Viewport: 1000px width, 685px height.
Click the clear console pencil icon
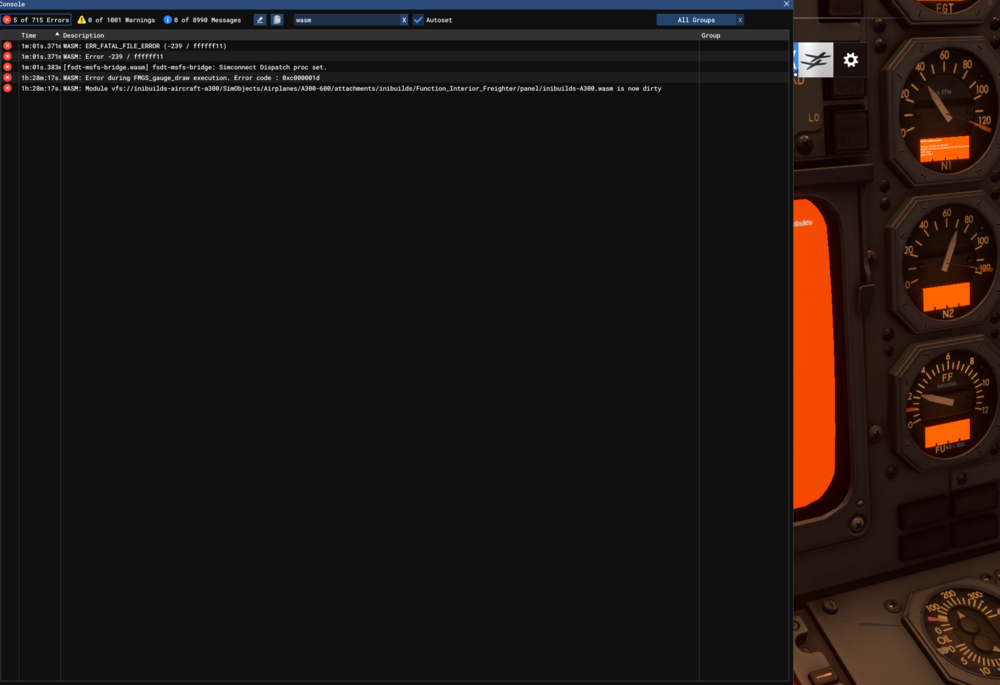(x=259, y=19)
